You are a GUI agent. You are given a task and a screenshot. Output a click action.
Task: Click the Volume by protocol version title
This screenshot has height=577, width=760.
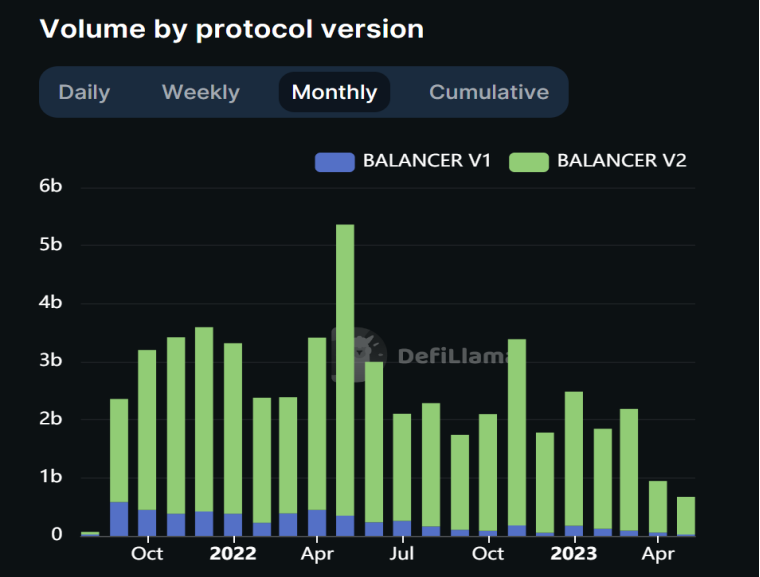(231, 29)
